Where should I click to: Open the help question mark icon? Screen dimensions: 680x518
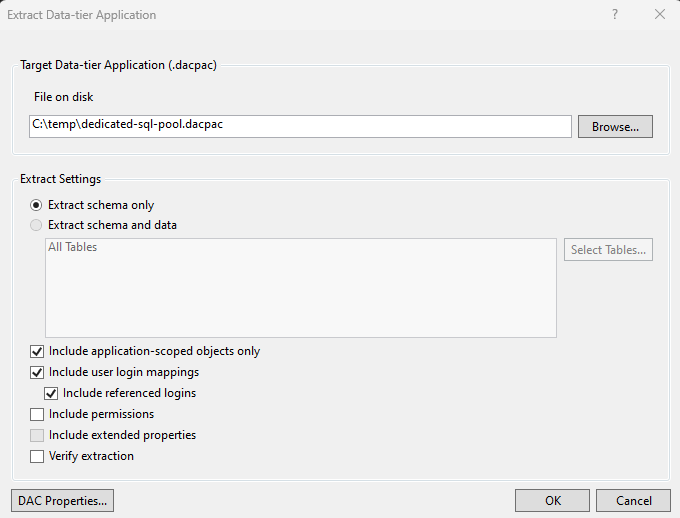click(615, 14)
